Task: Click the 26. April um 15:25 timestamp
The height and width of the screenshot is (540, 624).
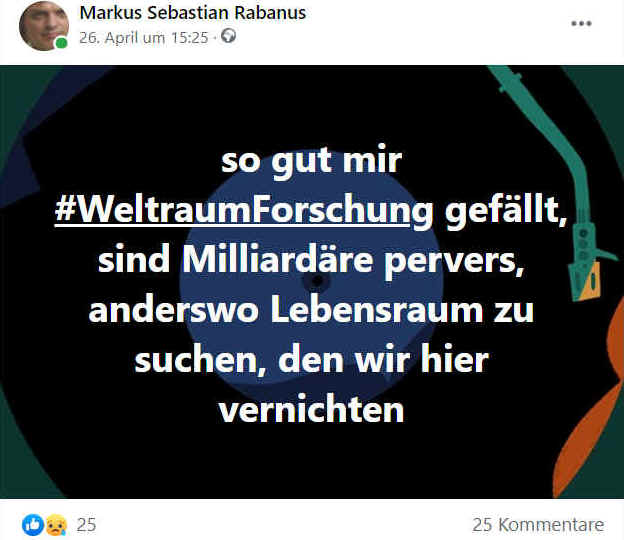Action: coord(144,38)
